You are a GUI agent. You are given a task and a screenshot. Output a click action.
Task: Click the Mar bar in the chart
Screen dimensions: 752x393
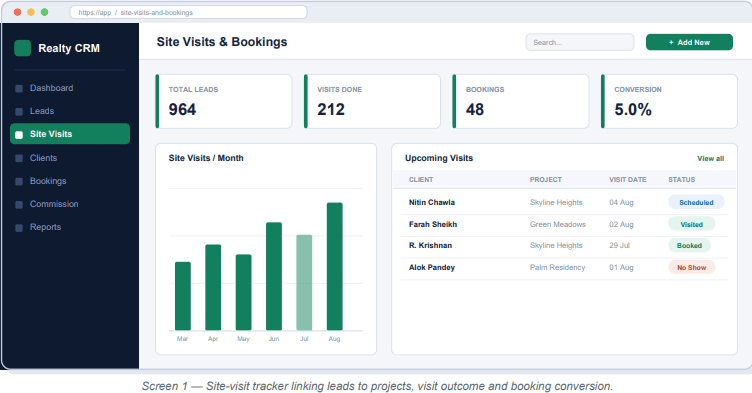[183, 296]
